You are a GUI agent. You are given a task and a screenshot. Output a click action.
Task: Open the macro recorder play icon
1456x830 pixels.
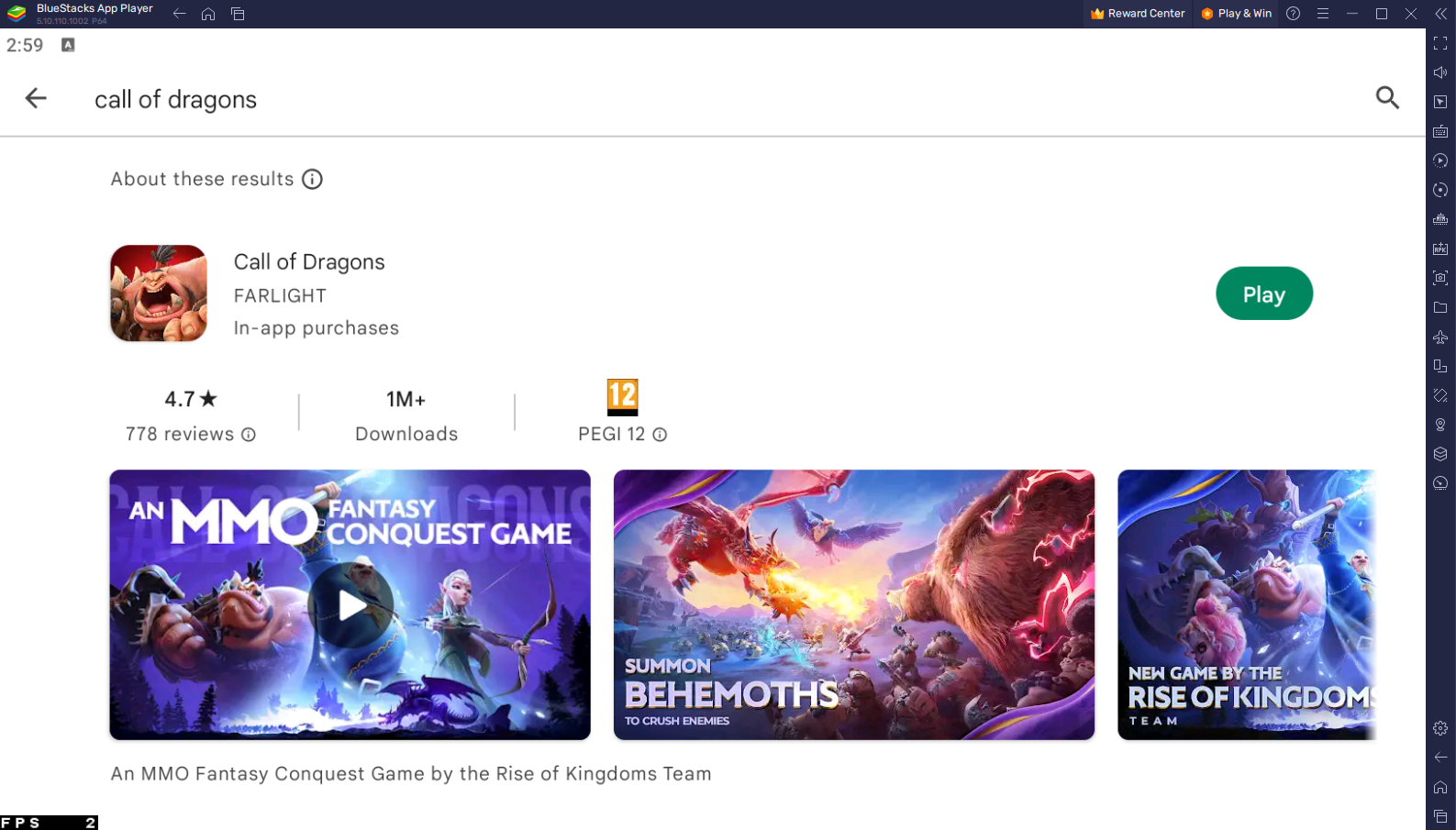[1440, 160]
